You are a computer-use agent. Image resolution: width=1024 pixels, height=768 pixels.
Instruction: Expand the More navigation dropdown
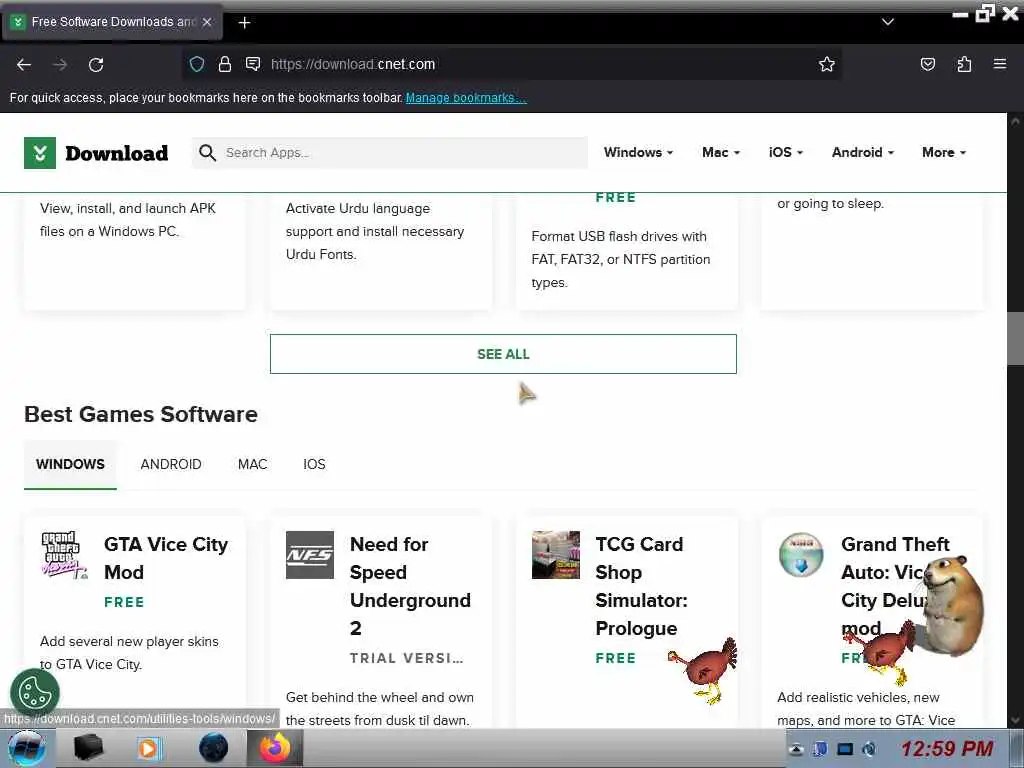pos(944,152)
